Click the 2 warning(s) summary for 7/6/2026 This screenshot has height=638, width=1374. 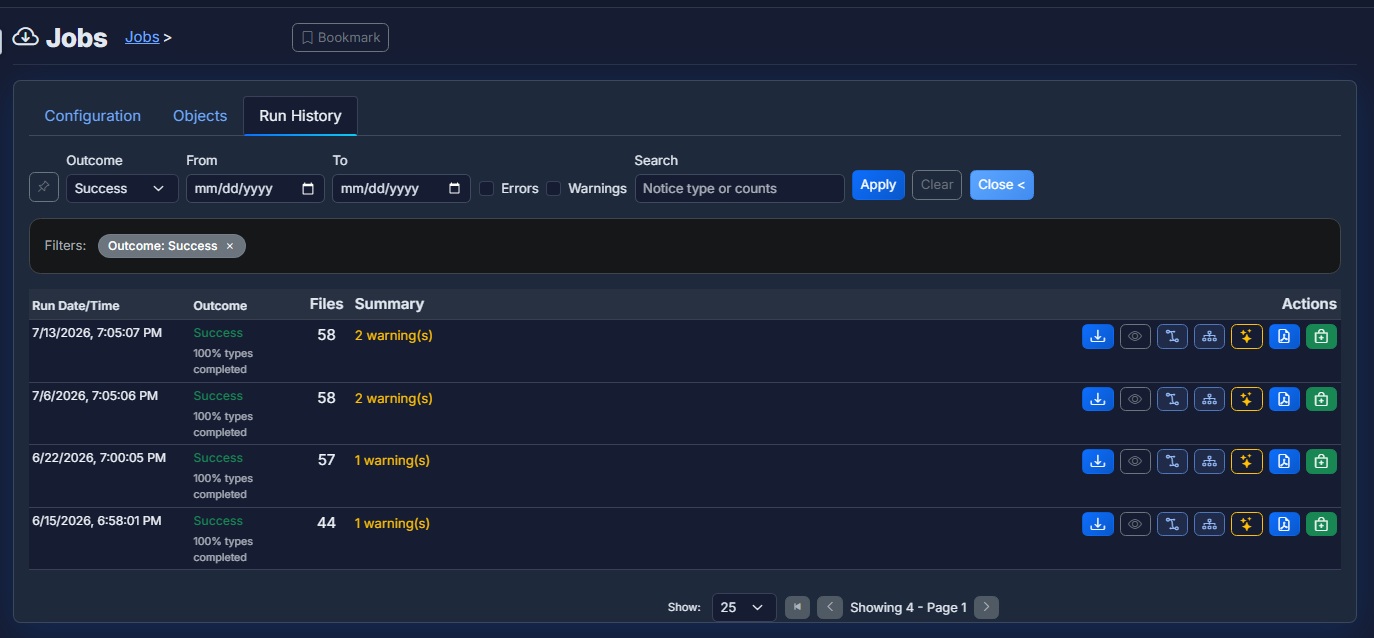394,398
